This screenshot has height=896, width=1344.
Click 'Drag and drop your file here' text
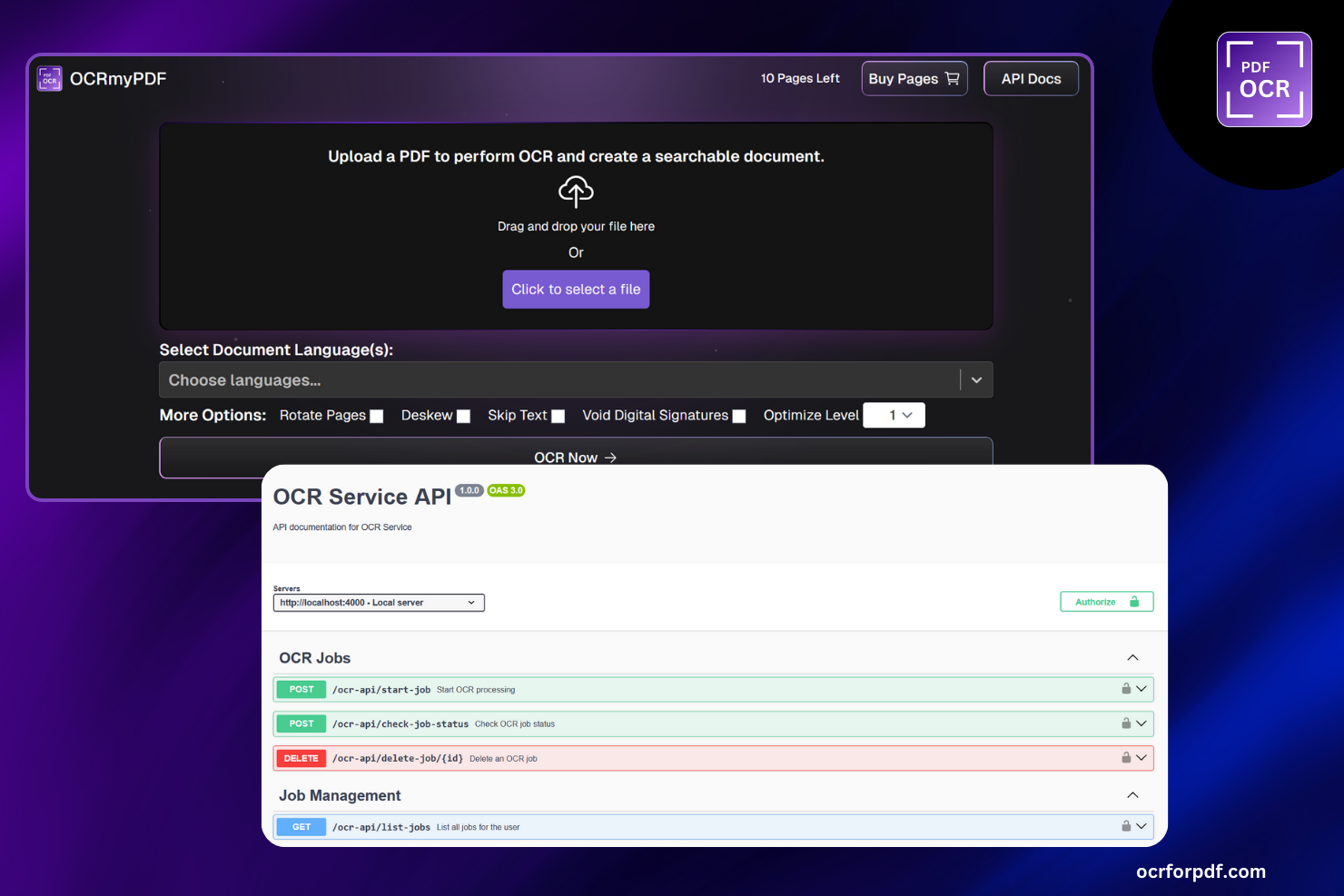pos(576,227)
